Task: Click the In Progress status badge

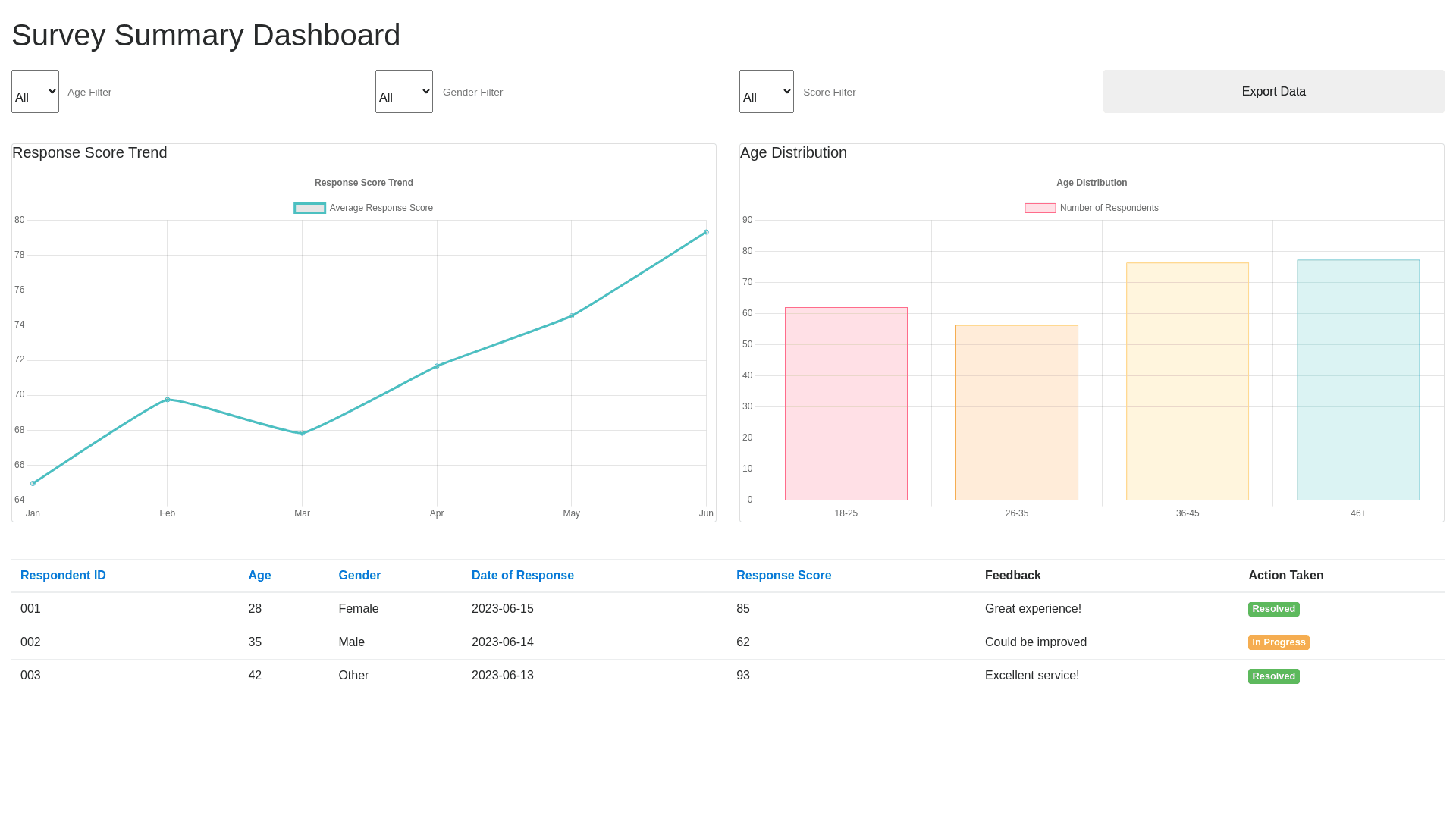Action: pyautogui.click(x=1279, y=642)
